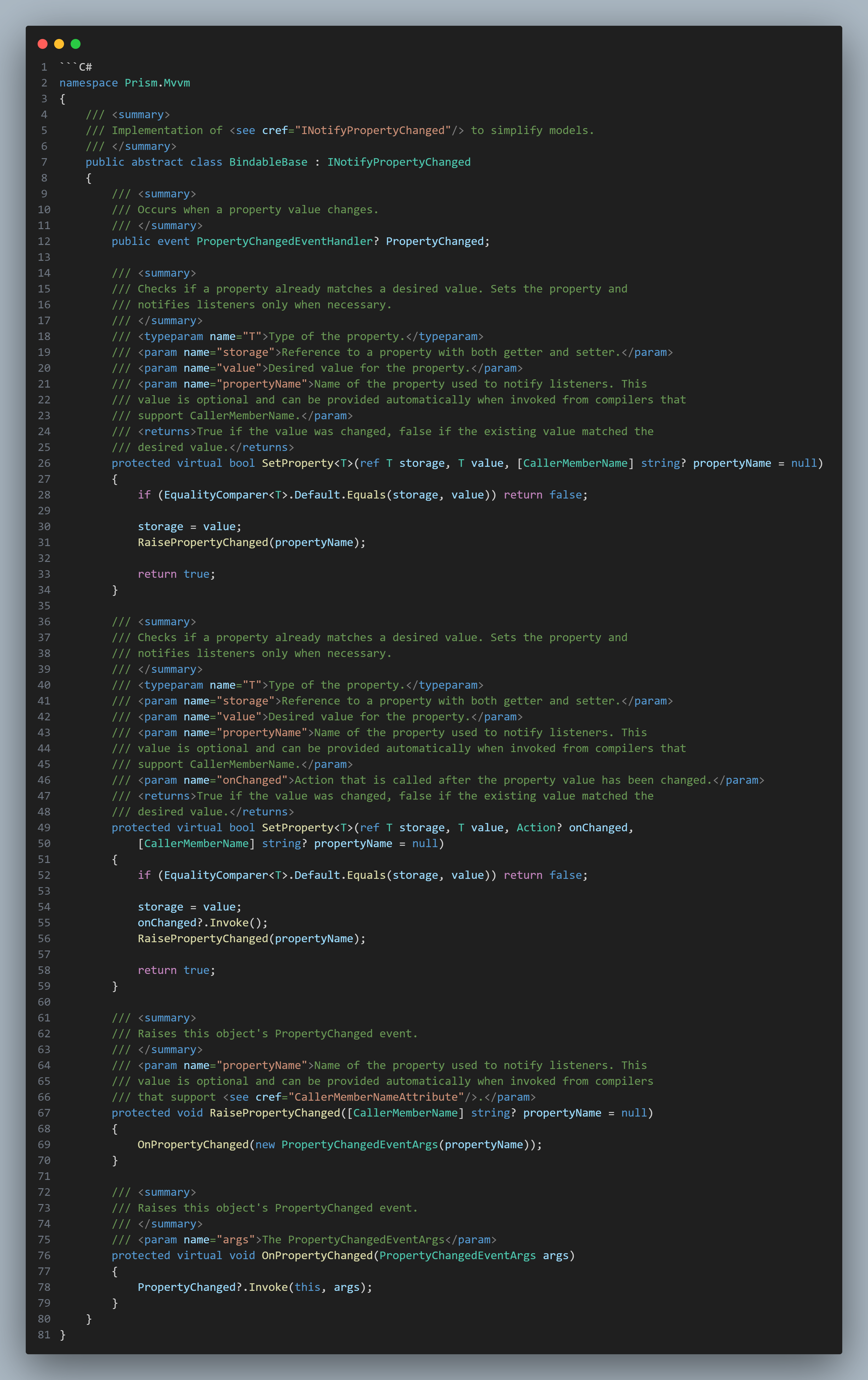Select "PropertyChangedEventHandler" type on line 12
868x1380 pixels.
click(x=285, y=241)
